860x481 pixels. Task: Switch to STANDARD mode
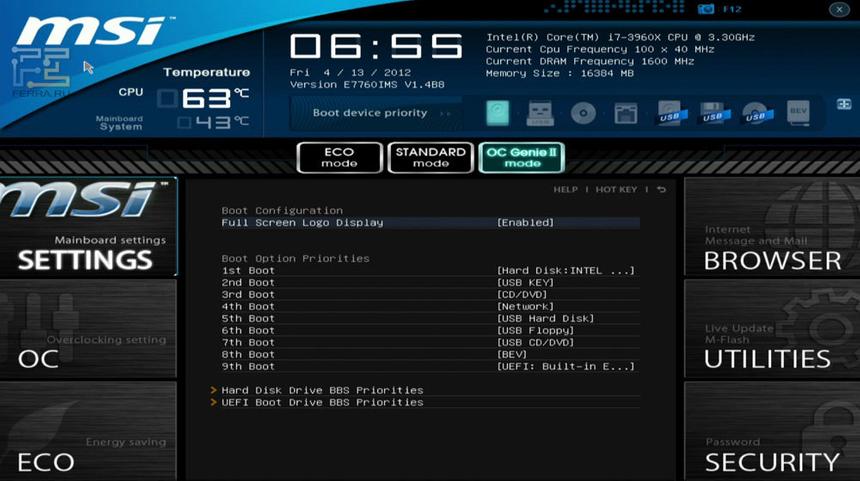(431, 157)
